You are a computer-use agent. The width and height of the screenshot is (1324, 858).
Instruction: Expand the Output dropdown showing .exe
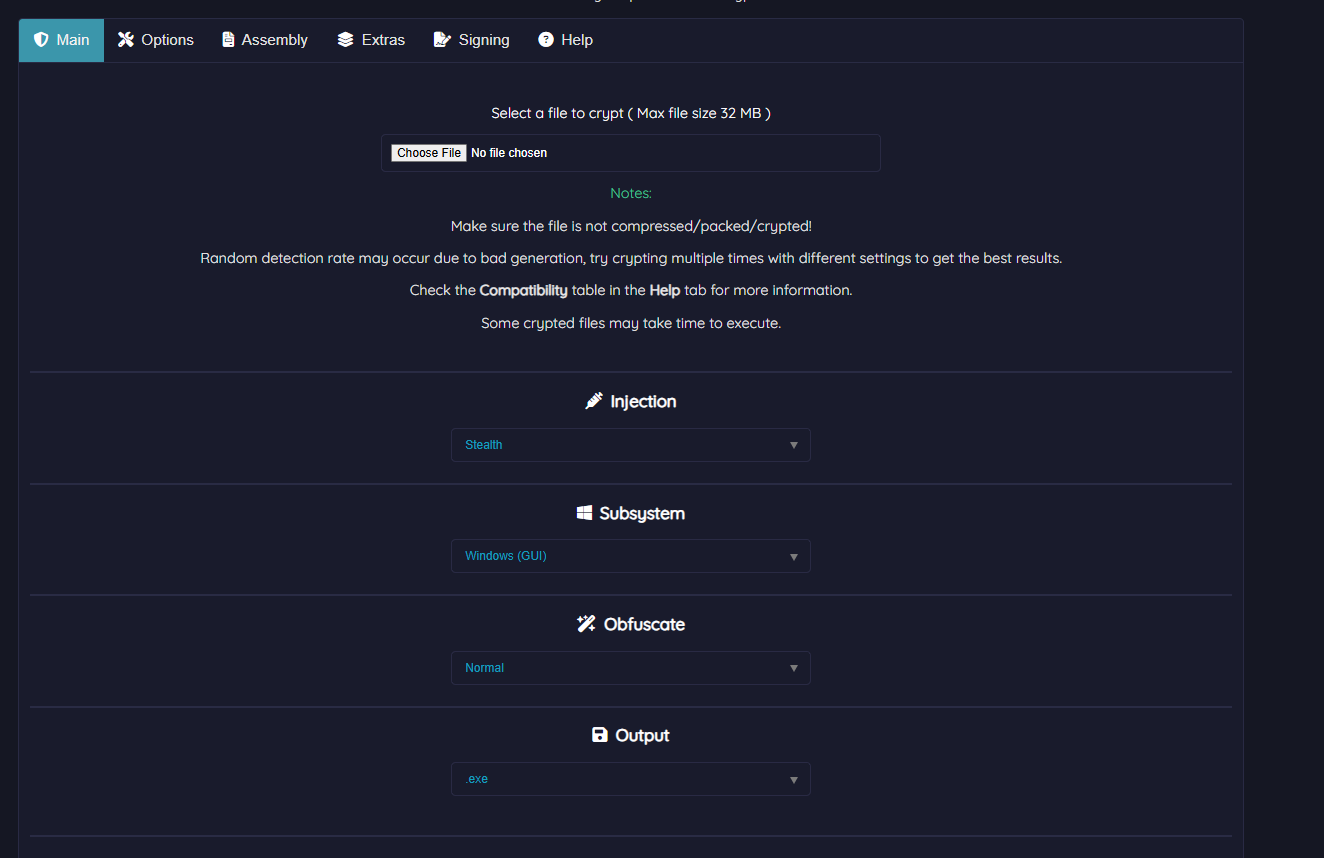[x=630, y=779]
